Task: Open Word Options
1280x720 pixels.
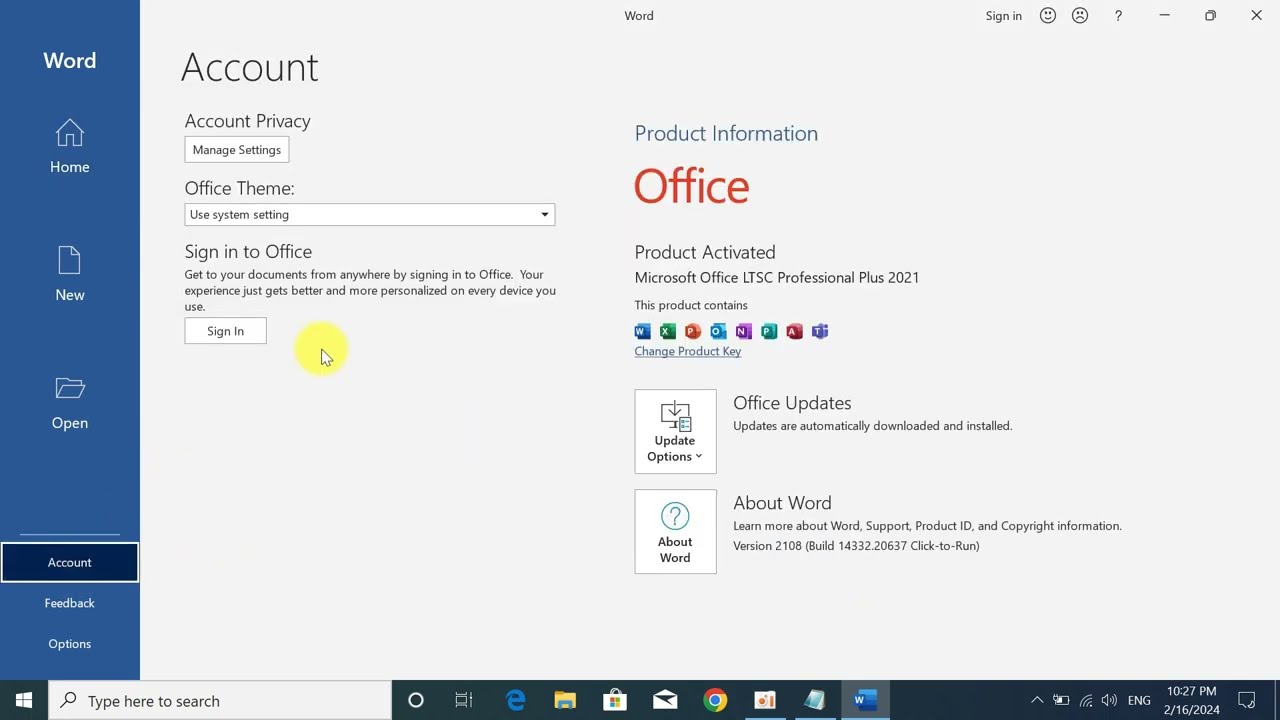Action: tap(69, 644)
